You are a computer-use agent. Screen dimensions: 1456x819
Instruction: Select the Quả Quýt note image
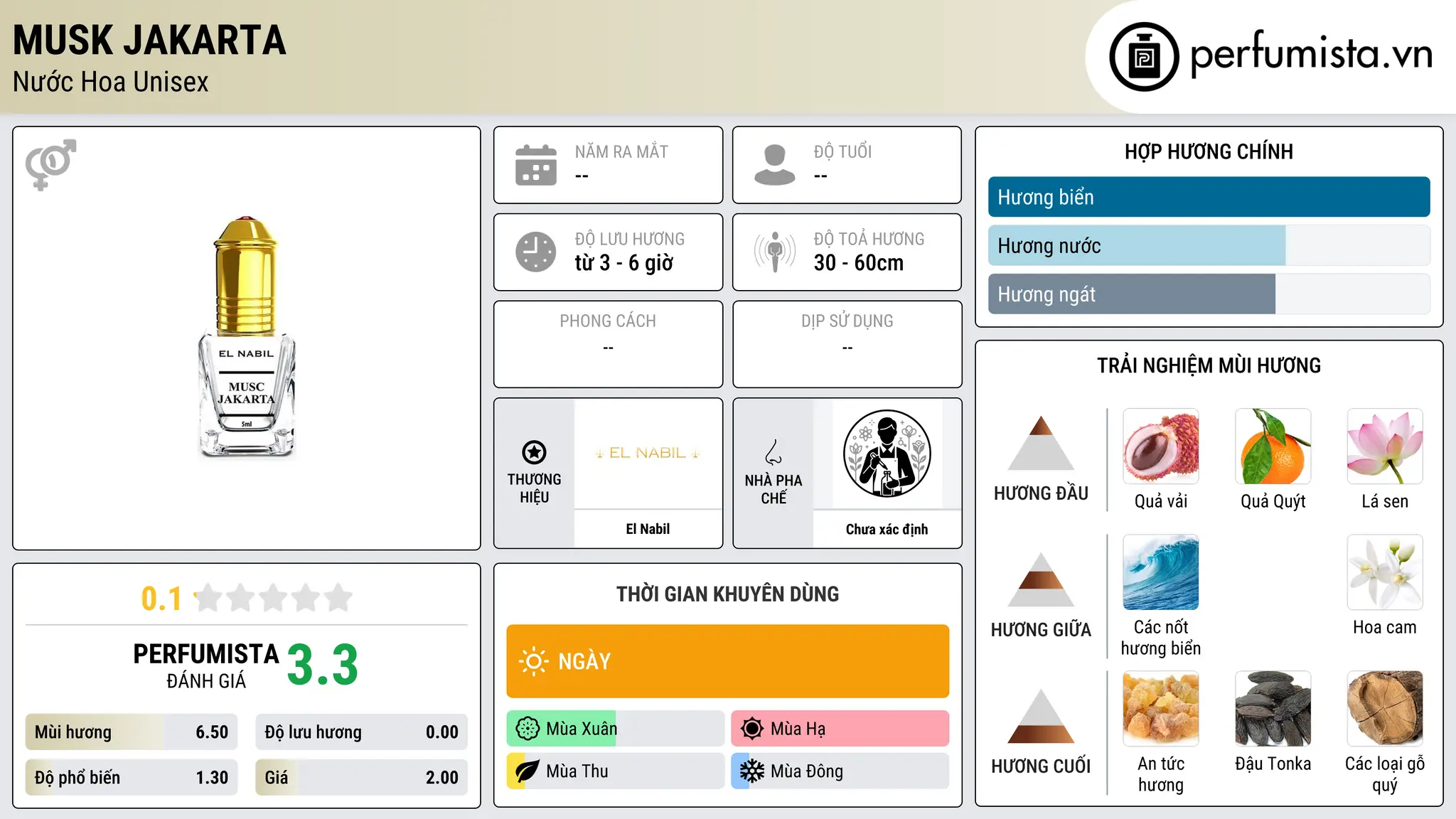1273,446
